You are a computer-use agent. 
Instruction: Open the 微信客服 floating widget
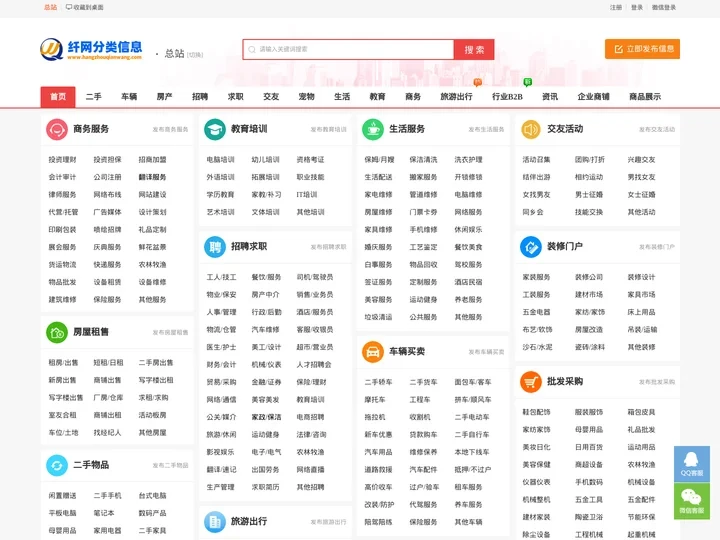[692, 501]
